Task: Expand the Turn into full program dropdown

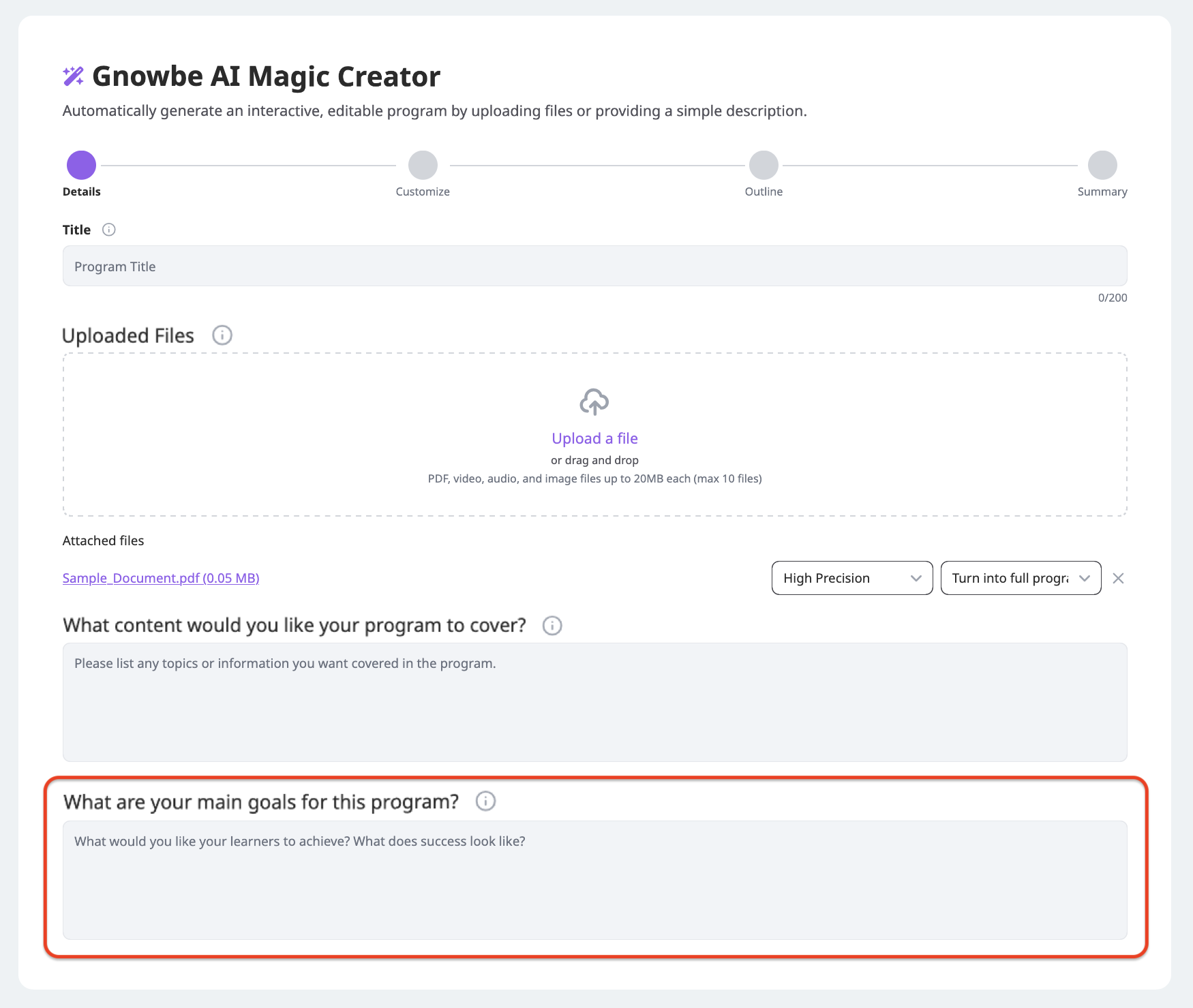Action: (1021, 578)
